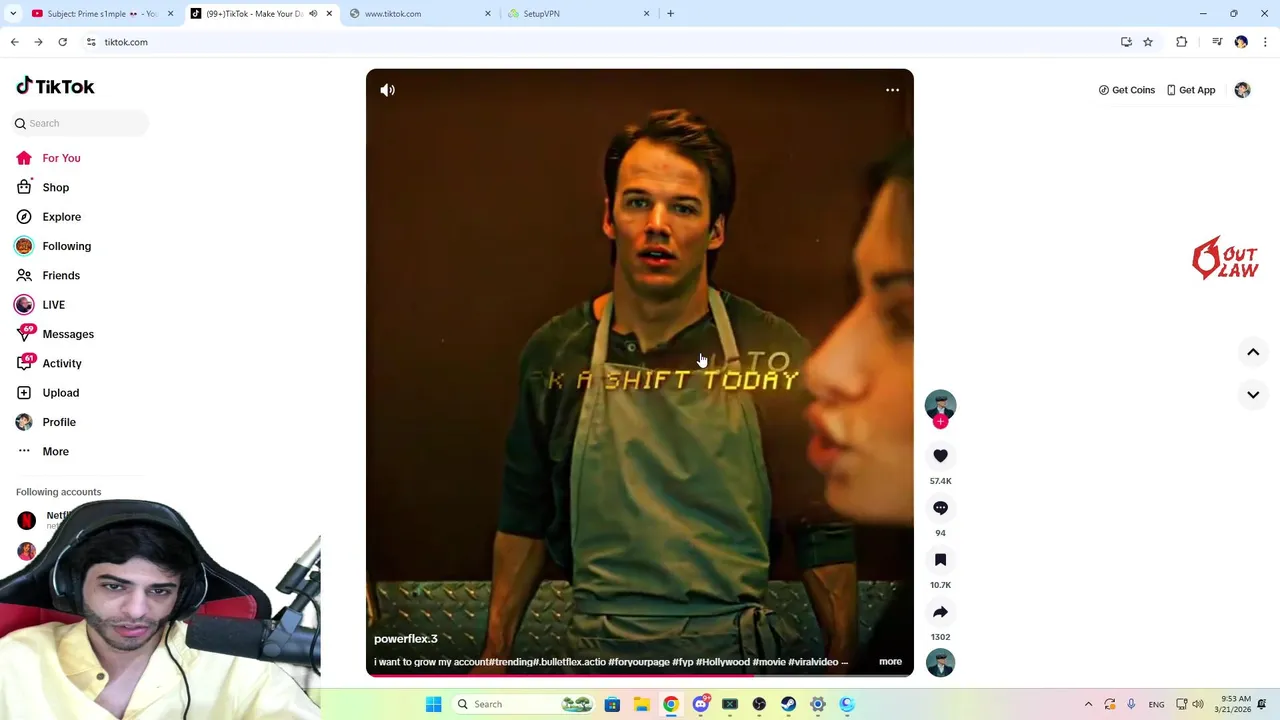Screen dimensions: 1280x720
Task: Click the TikTok logo
Action: (55, 87)
